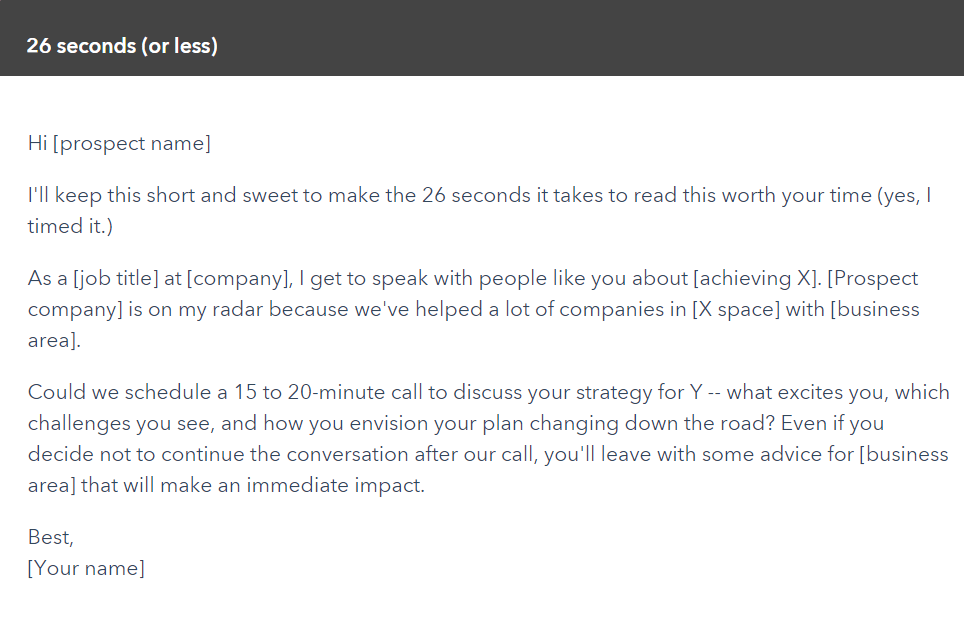The width and height of the screenshot is (964, 638).
Task: Click the "26 seconds (or less)" header title
Action: 122,46
